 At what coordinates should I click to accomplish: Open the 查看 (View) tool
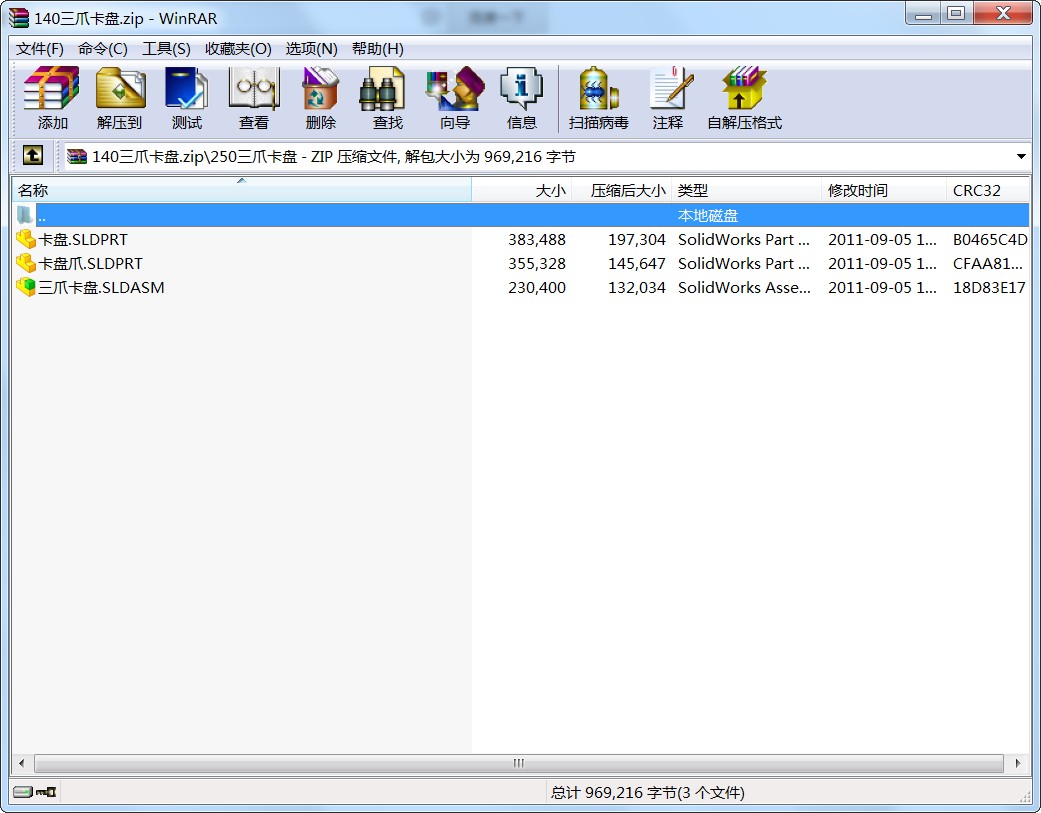(x=254, y=98)
